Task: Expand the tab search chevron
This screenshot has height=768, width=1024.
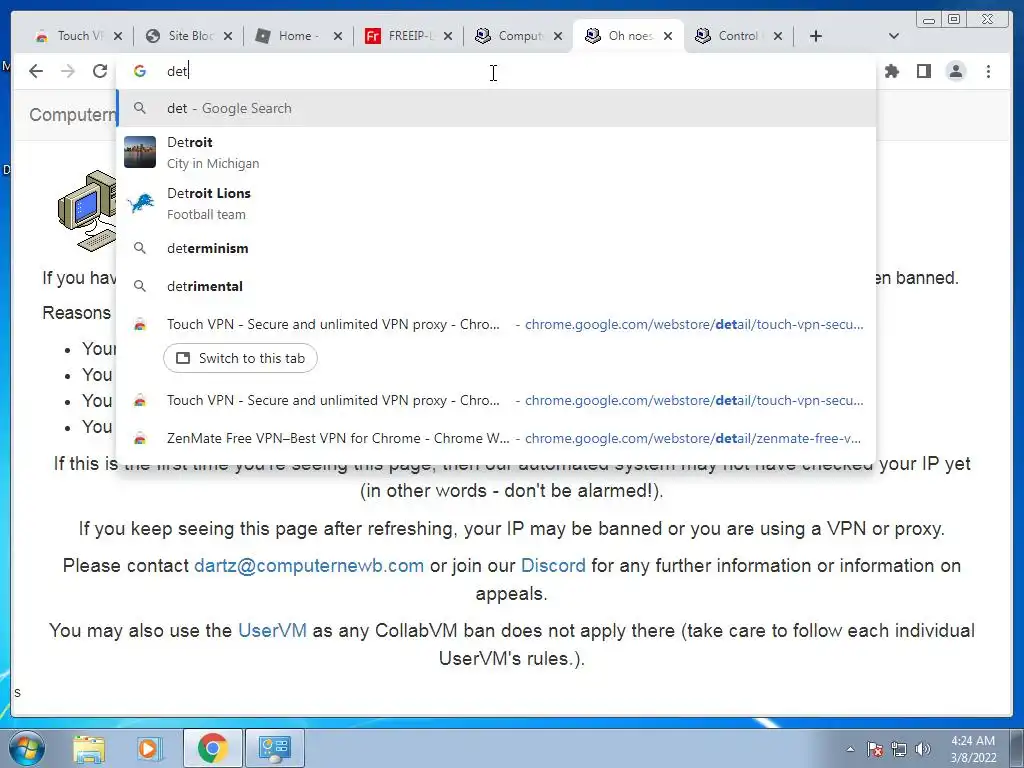Action: 894,36
